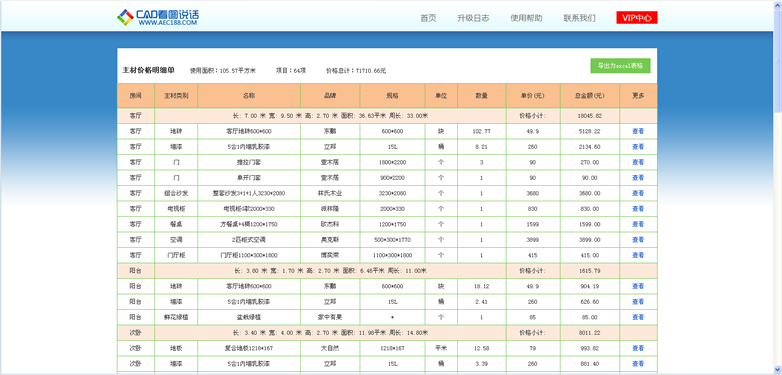
Task: Click 查看 for the 组合沙发 row
Action: (x=638, y=193)
